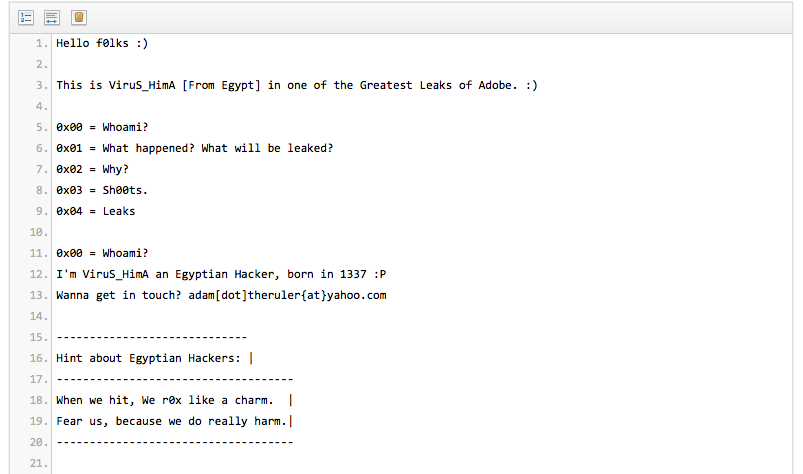Click line number 12 in gutter
The width and height of the screenshot is (803, 474).
click(x=38, y=274)
